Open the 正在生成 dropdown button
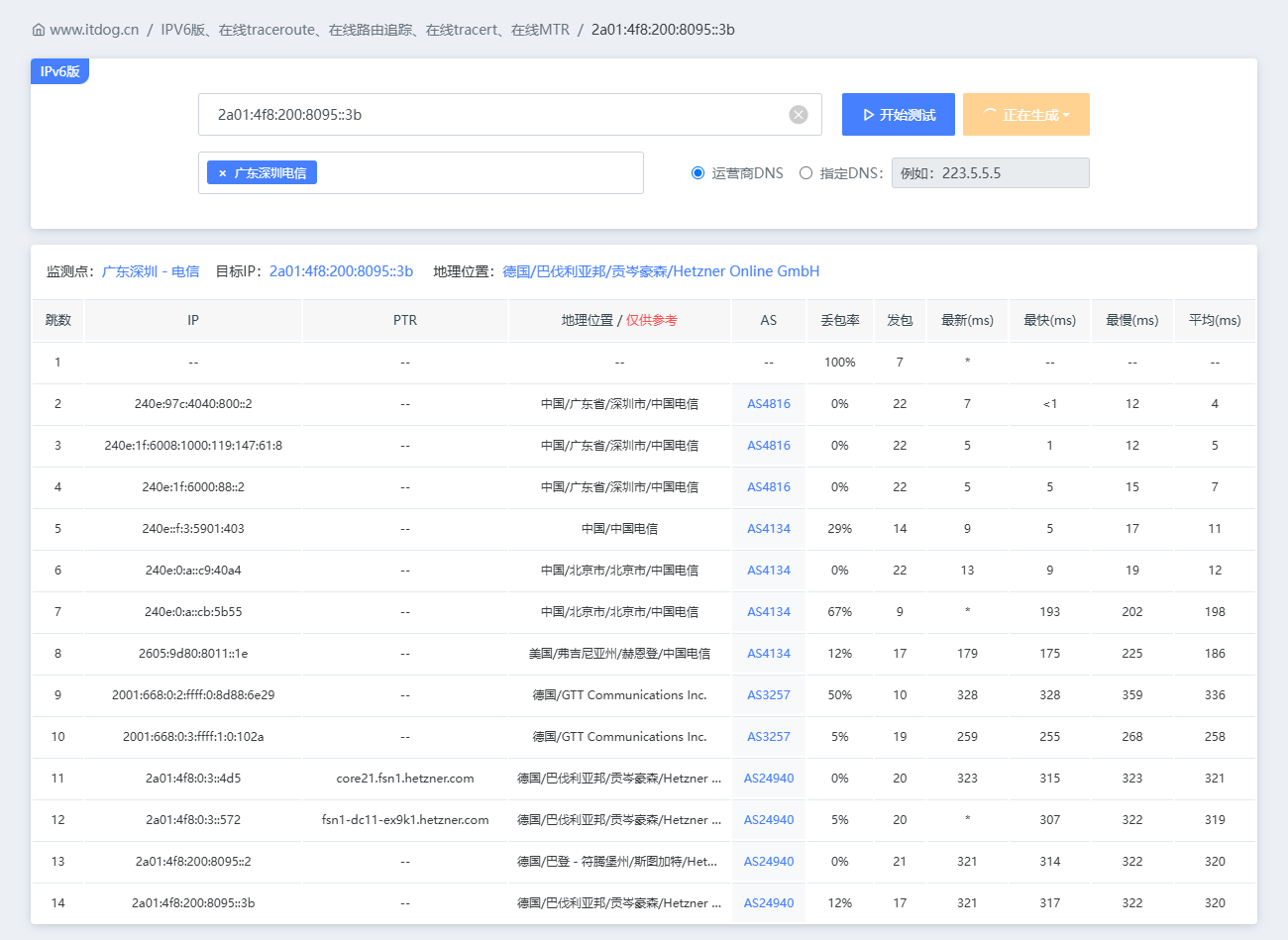 point(1026,115)
